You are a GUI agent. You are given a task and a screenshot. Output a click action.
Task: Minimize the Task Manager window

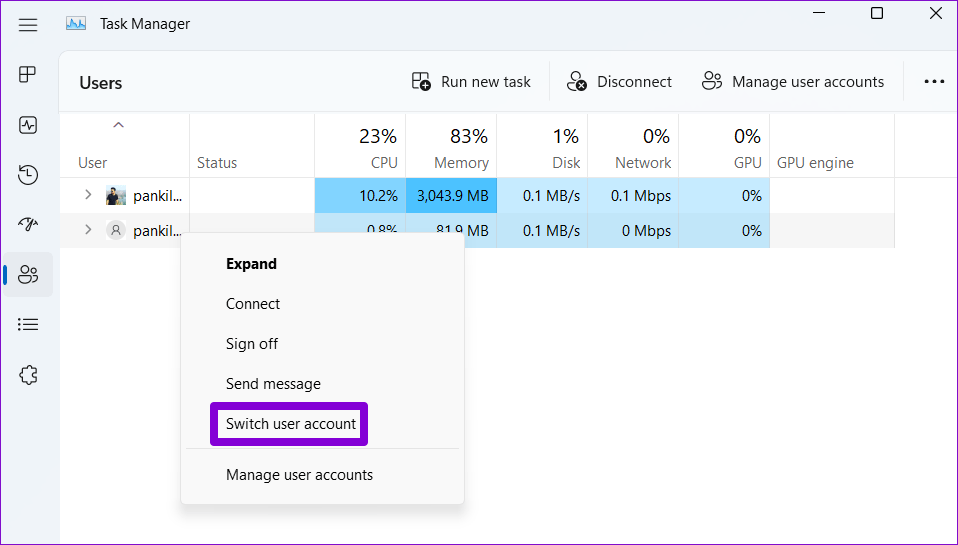coord(819,13)
